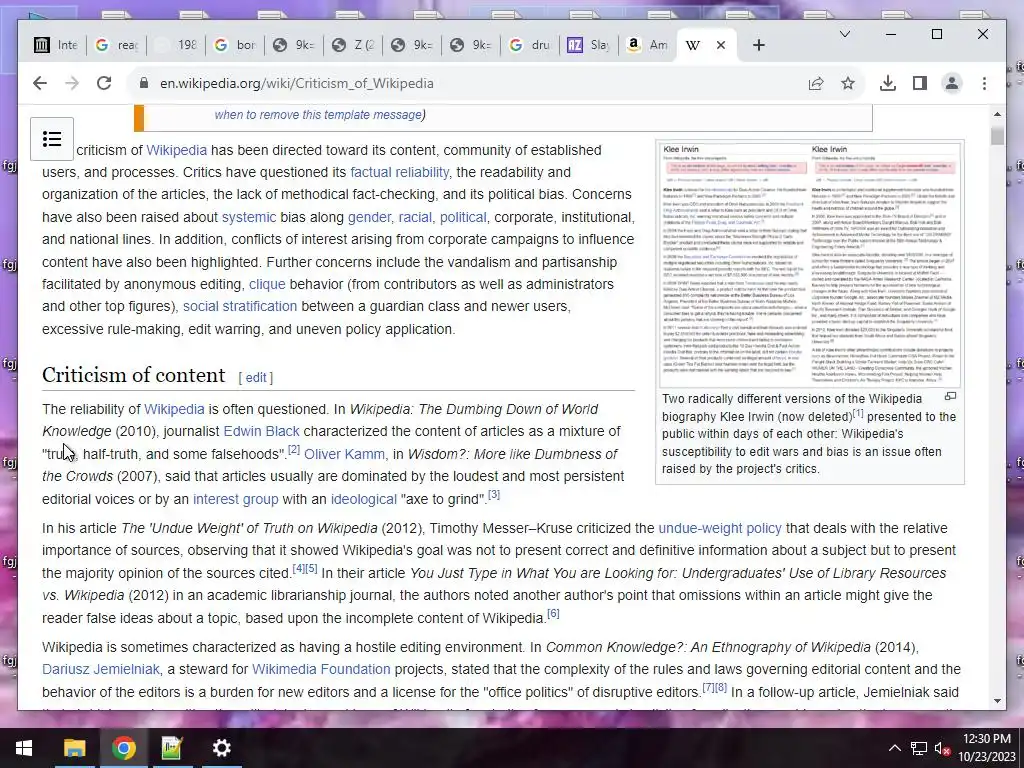Screen dimensions: 1024x768
Task: Open Chrome downloads icon
Action: coord(888,84)
